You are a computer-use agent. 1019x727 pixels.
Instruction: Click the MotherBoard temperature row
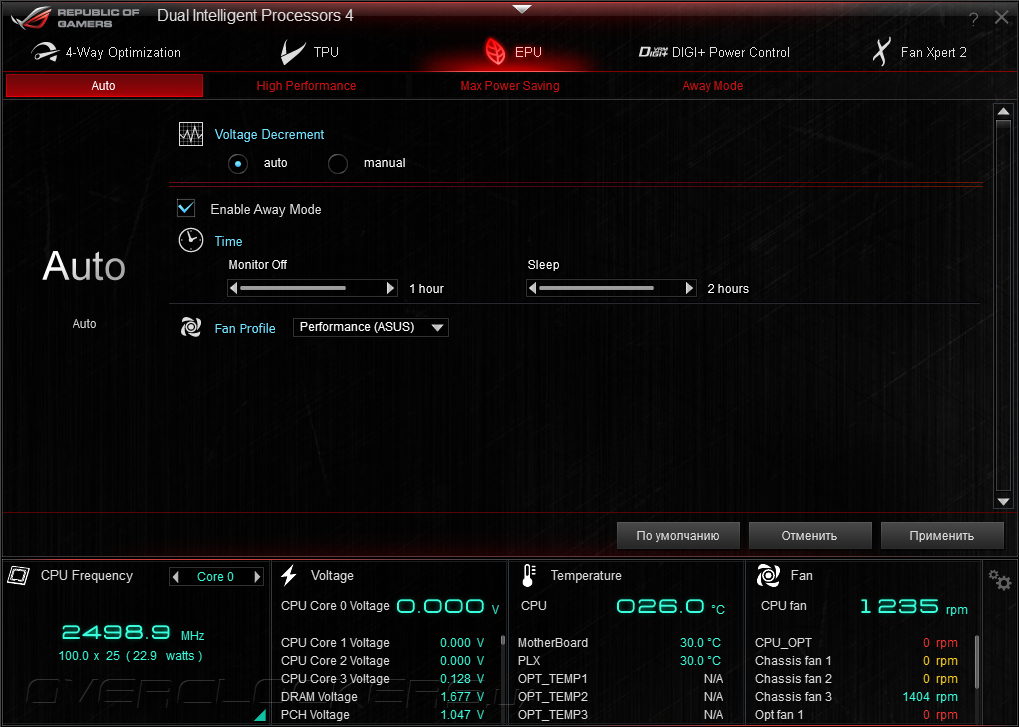point(619,643)
